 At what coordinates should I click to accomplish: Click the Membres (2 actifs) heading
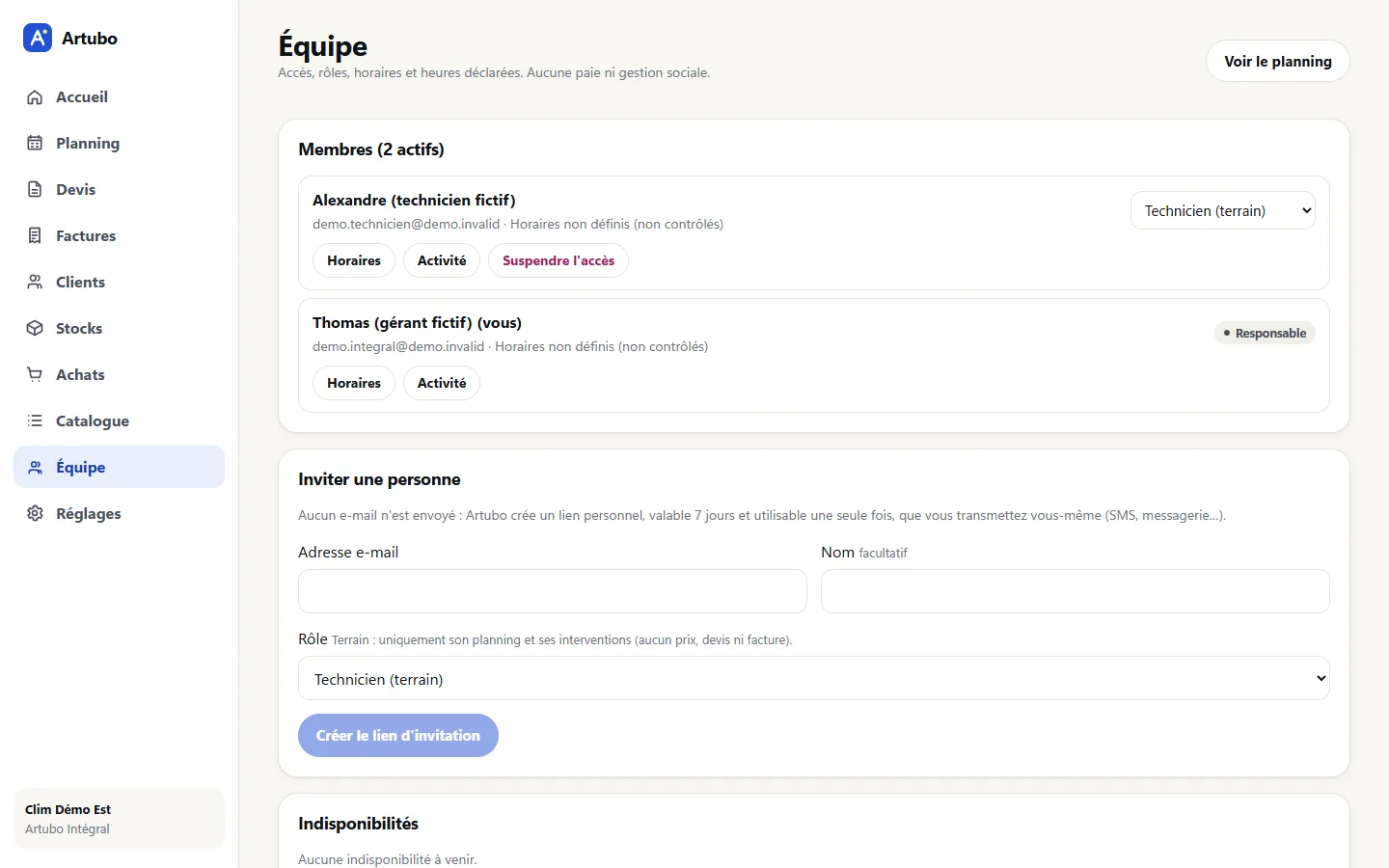coord(371,149)
